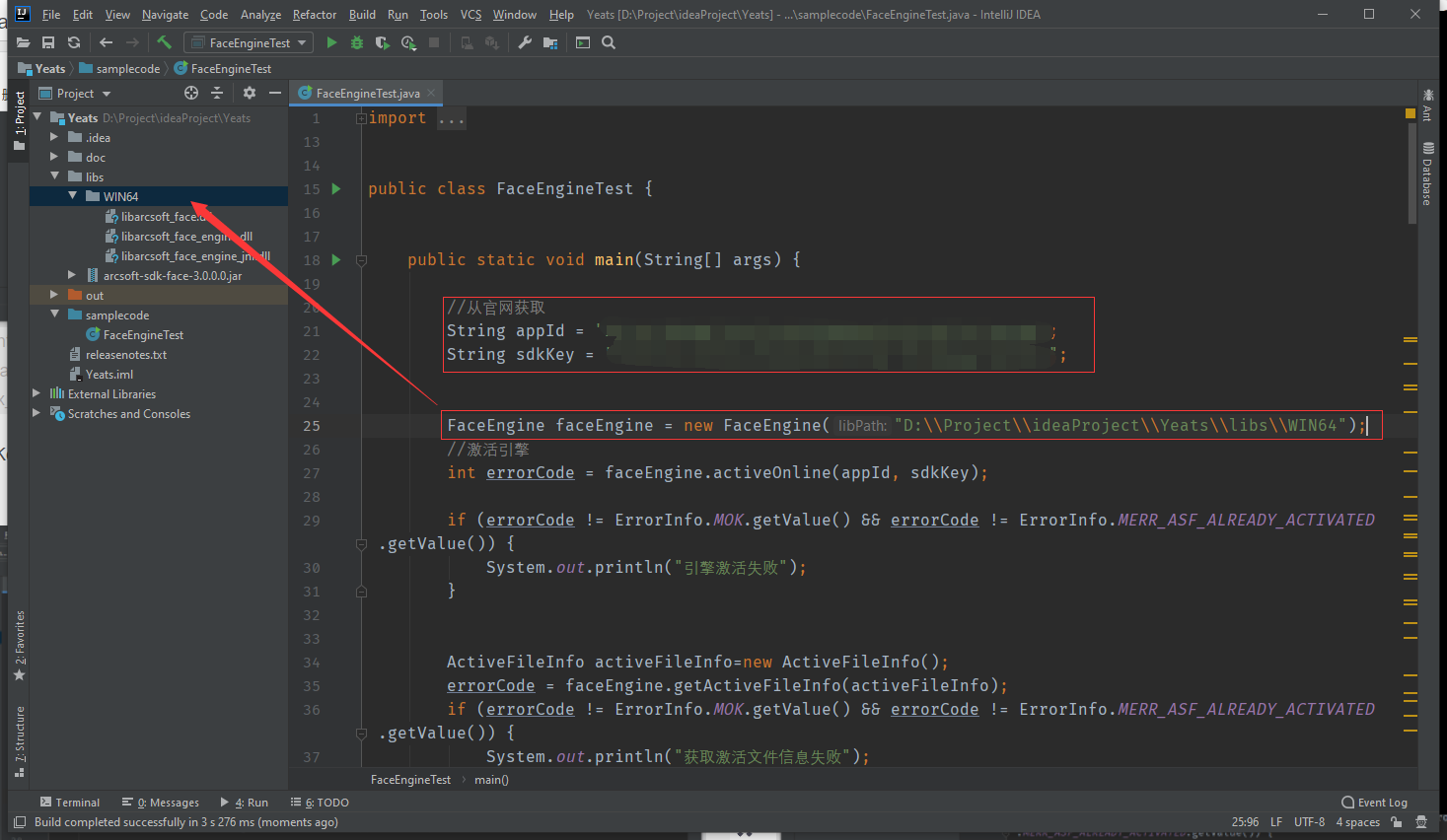Click the Run with Profiler toolbar icon
The height and width of the screenshot is (840, 1447).
tap(408, 42)
